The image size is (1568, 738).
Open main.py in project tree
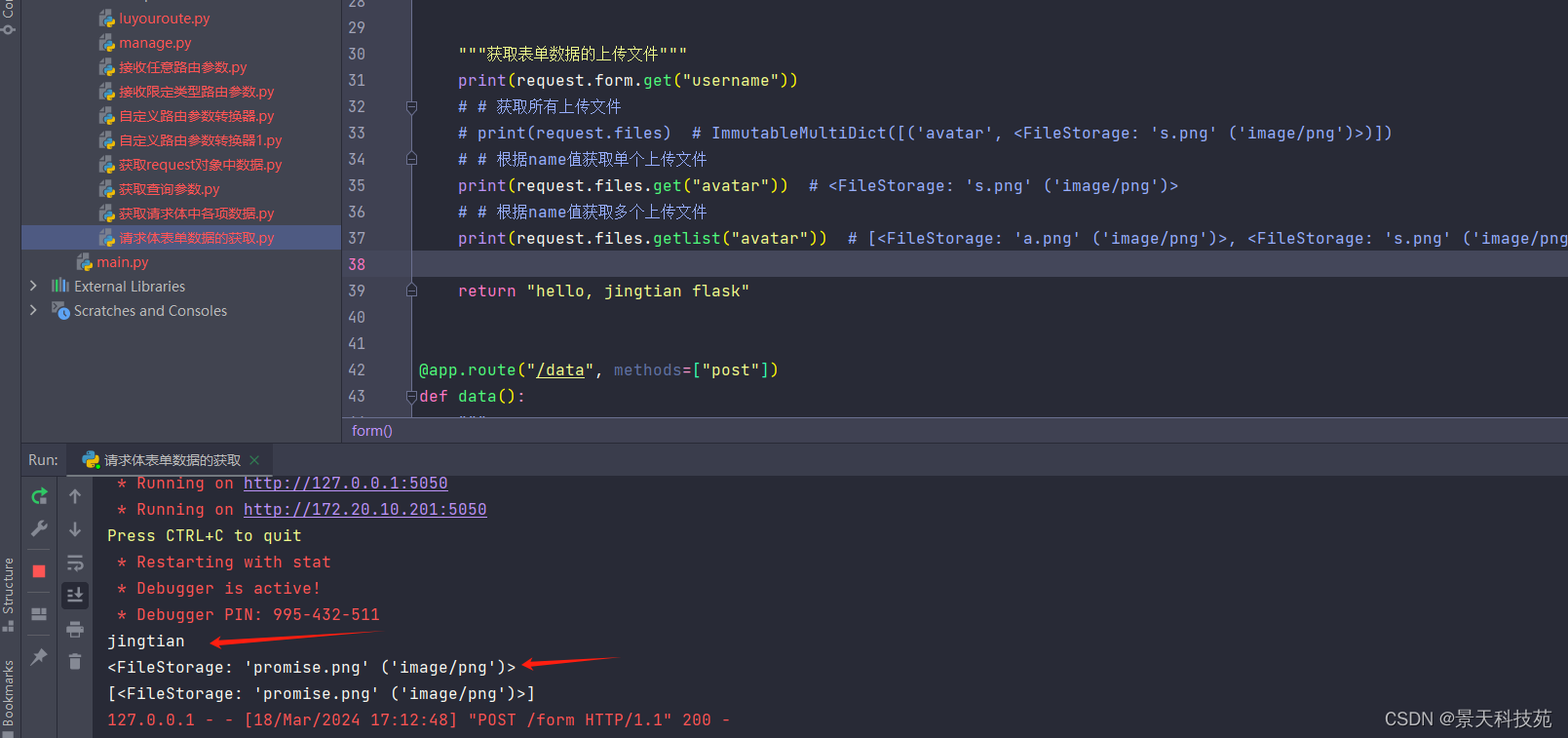[x=123, y=262]
